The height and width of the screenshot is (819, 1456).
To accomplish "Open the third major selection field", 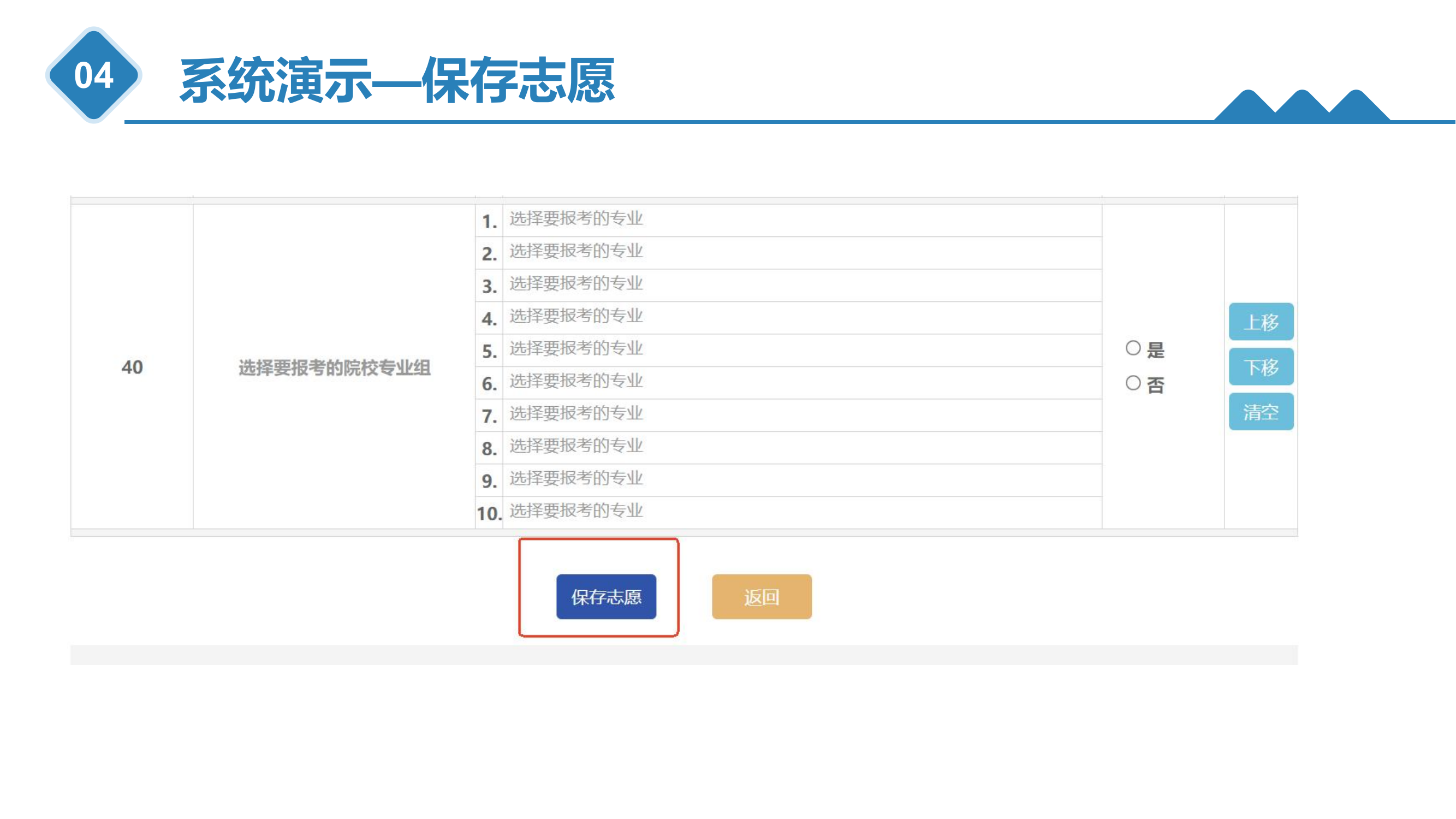I will click(x=791, y=284).
